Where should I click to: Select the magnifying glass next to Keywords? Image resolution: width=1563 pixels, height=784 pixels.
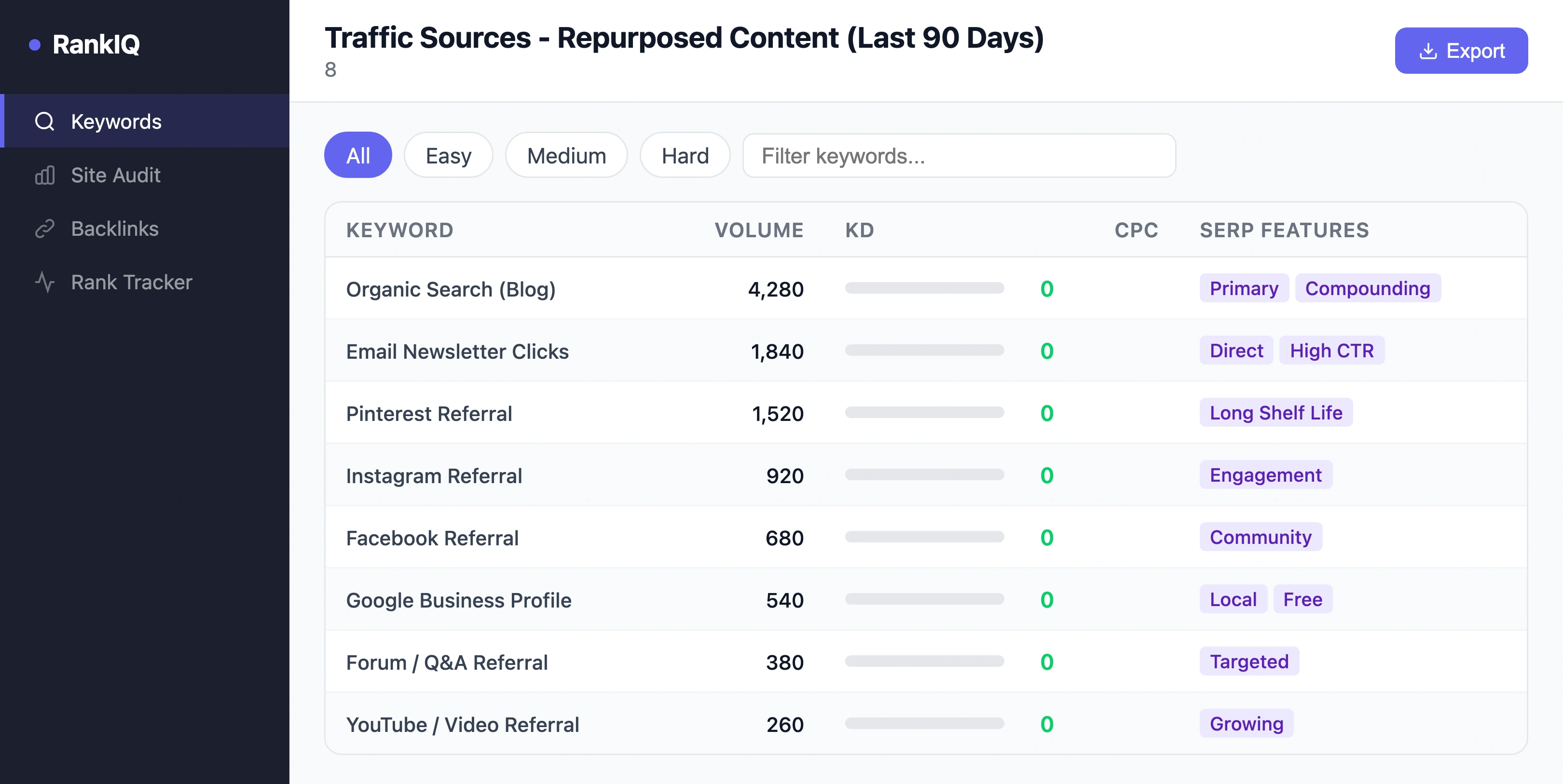click(45, 122)
